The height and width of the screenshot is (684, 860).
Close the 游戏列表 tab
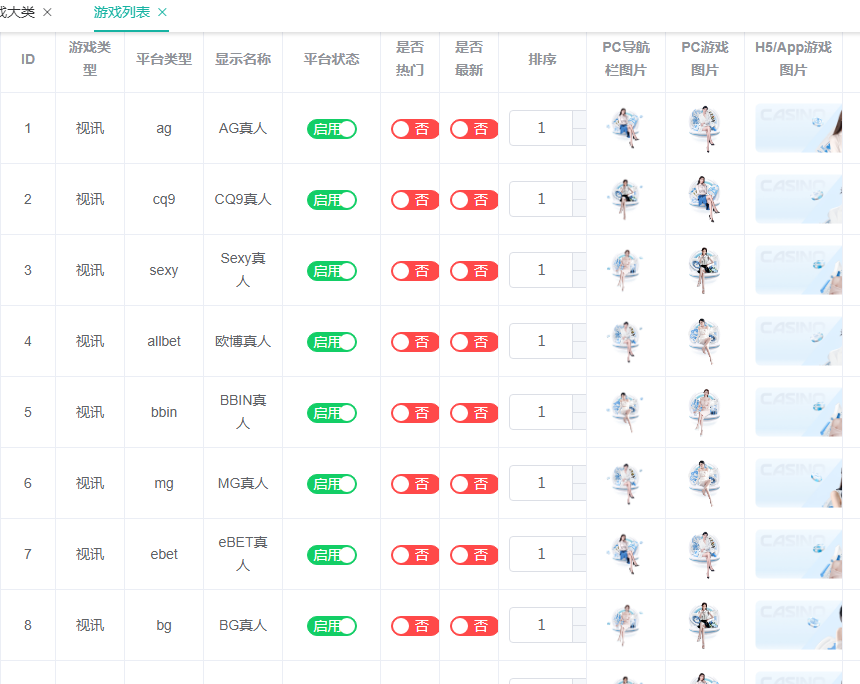pos(162,12)
